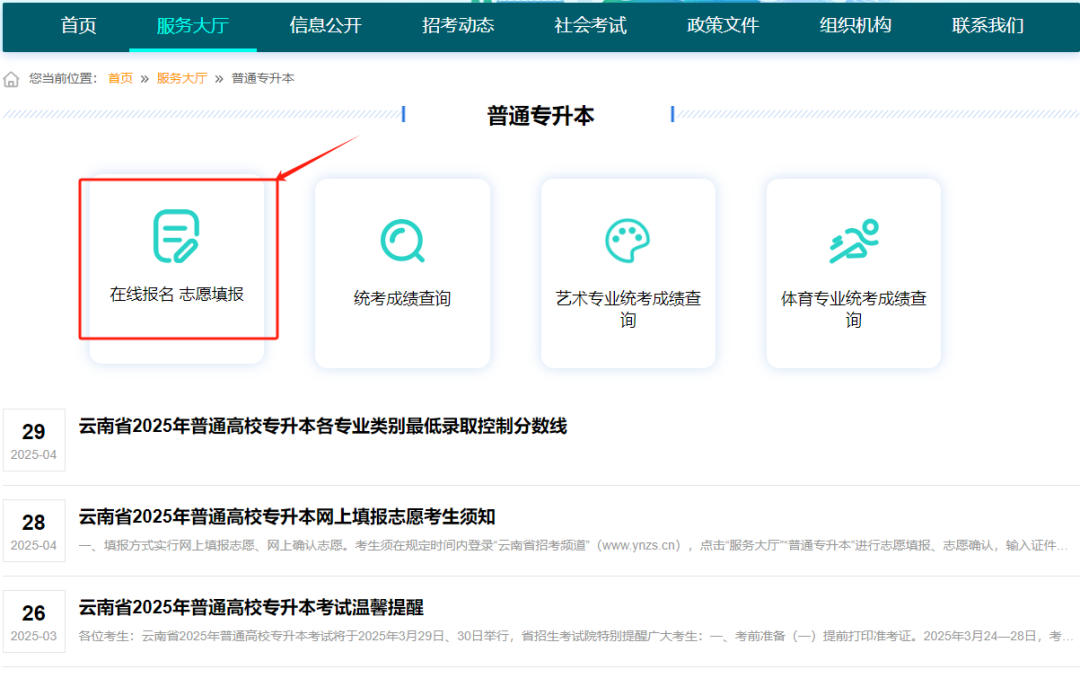Viewport: 1080px width, 687px height.
Task: Click the palette icon for 艺术专业统考成绩查询
Action: click(627, 240)
